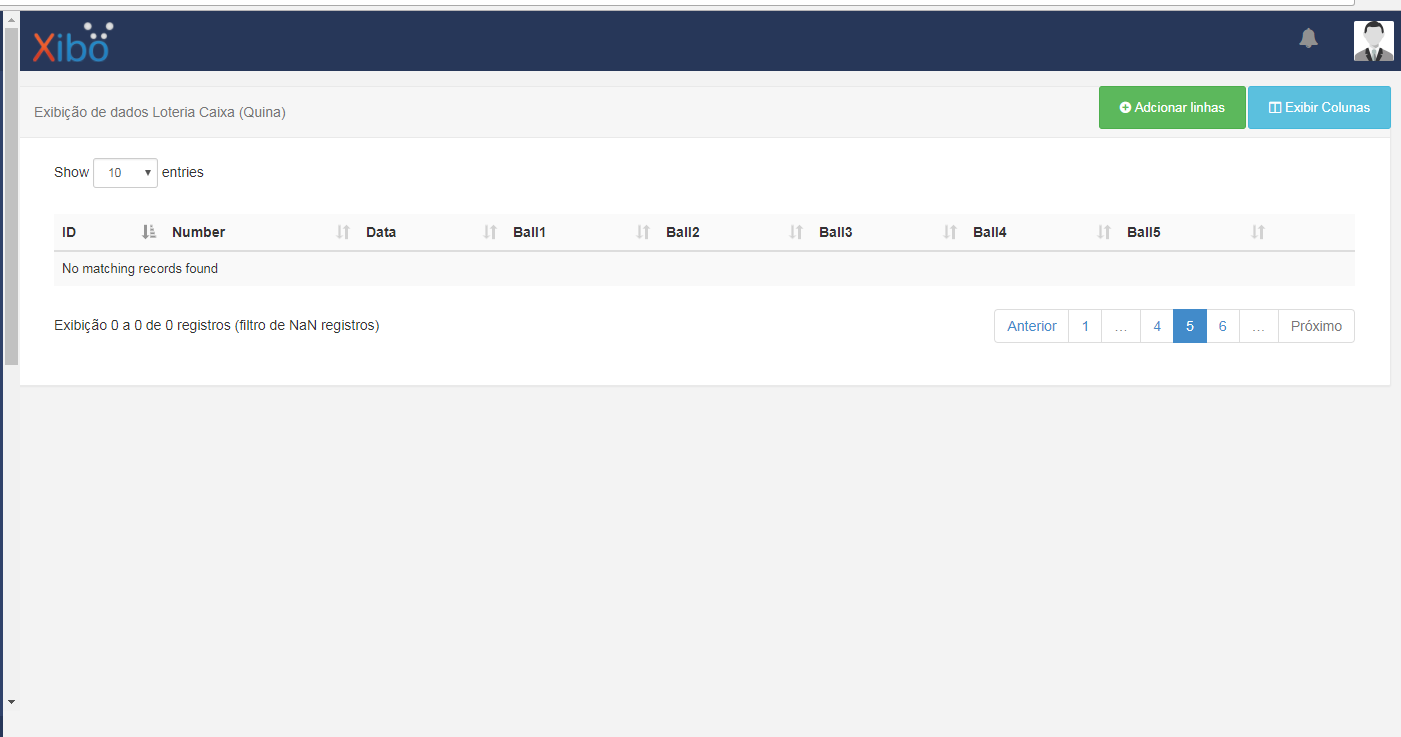Click the Data column header text
The width and height of the screenshot is (1401, 737).
[381, 232]
